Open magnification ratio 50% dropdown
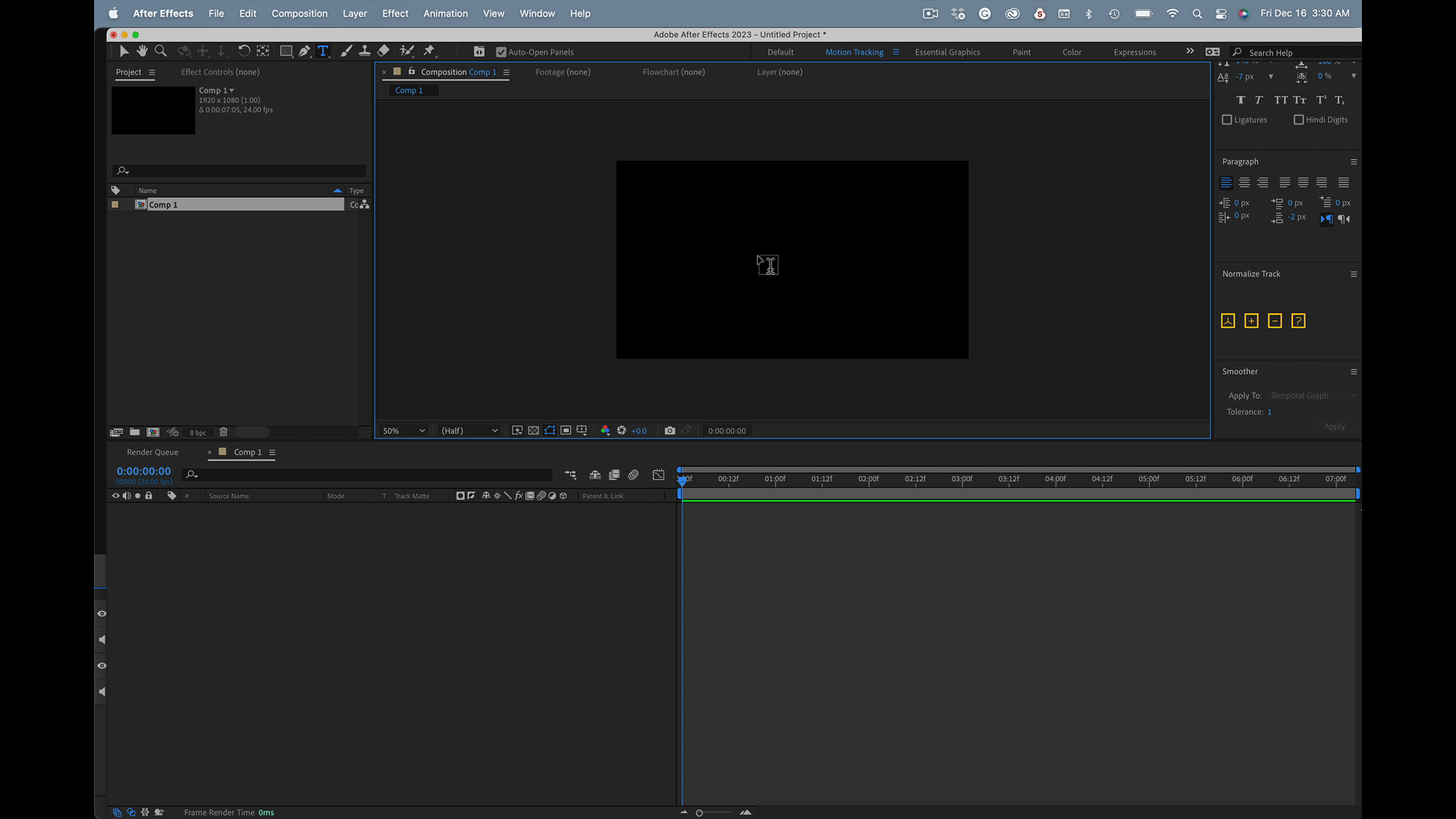This screenshot has height=819, width=1456. point(403,430)
